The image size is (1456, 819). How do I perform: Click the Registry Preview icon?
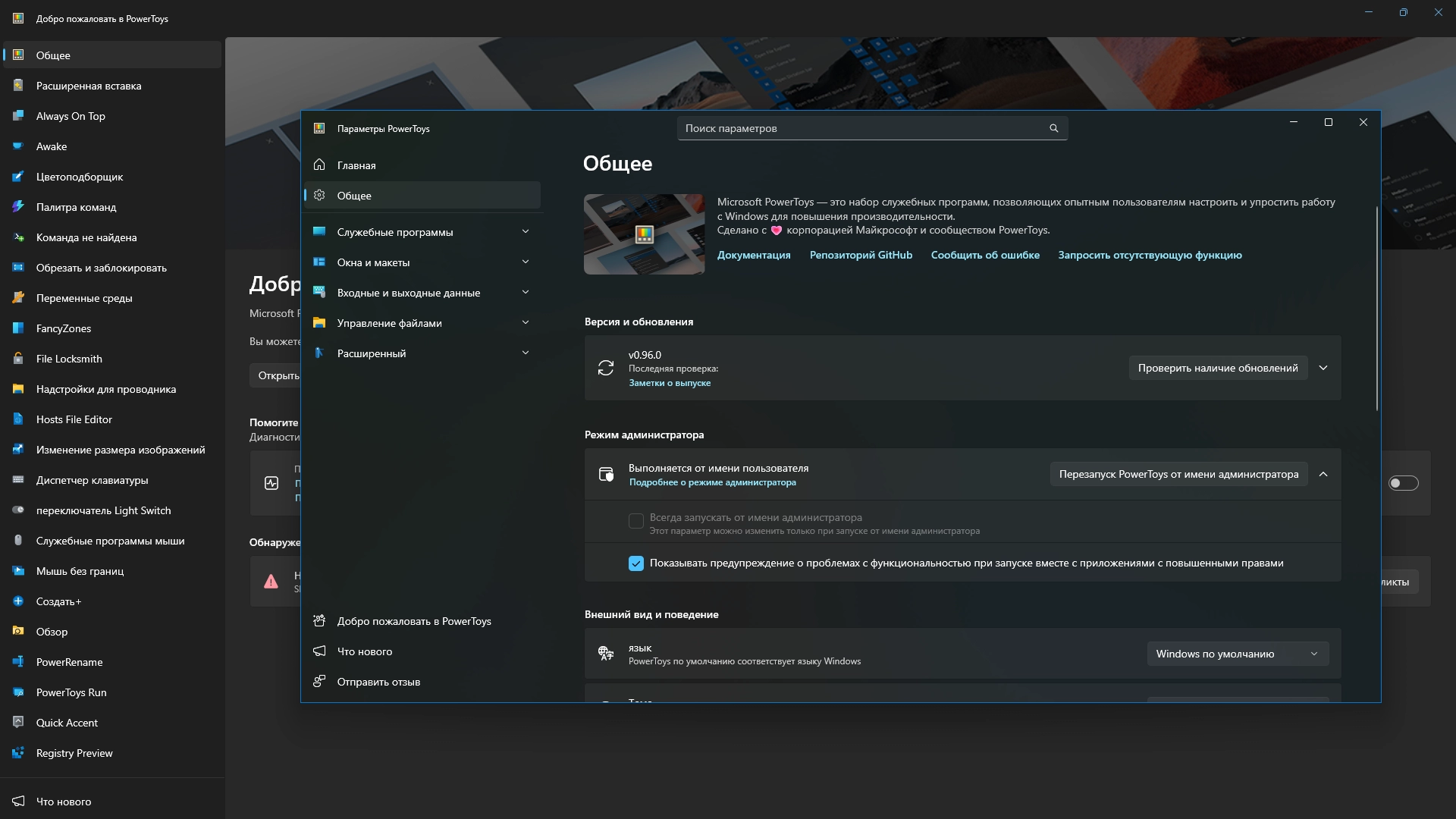tap(18, 753)
